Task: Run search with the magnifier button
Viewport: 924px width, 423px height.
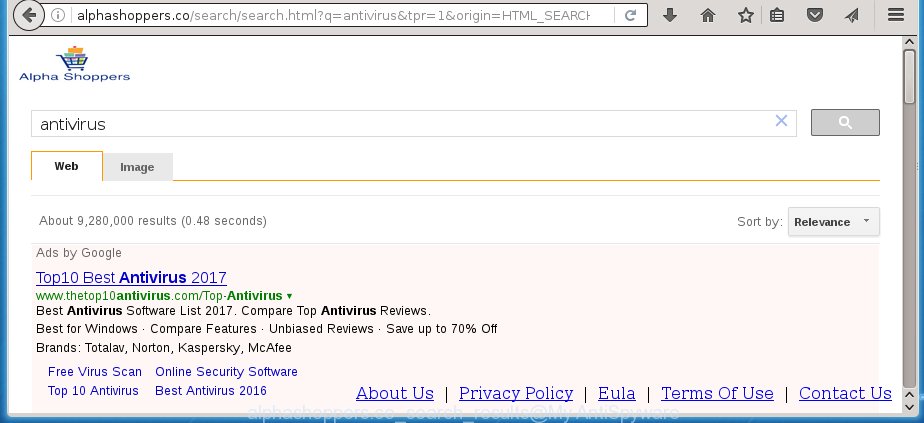Action: pyautogui.click(x=845, y=123)
